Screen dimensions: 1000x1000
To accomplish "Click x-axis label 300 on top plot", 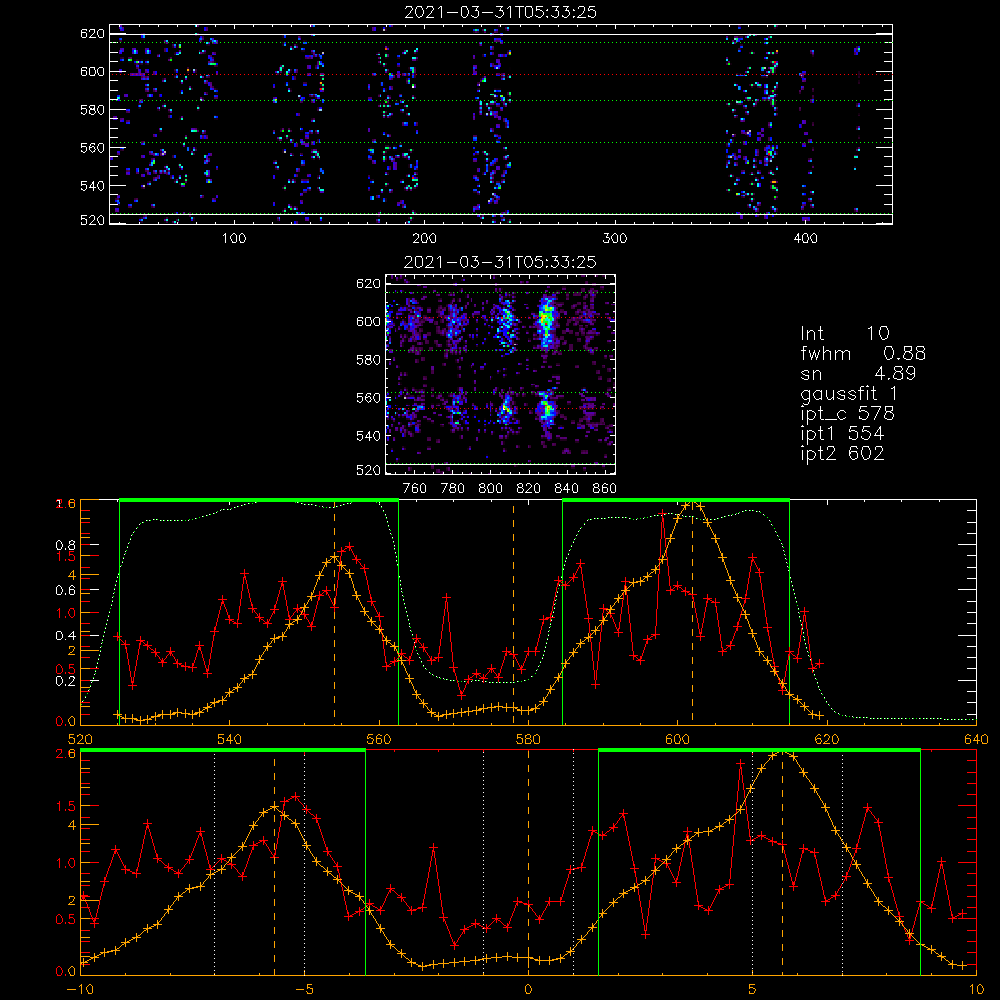I will (x=615, y=239).
